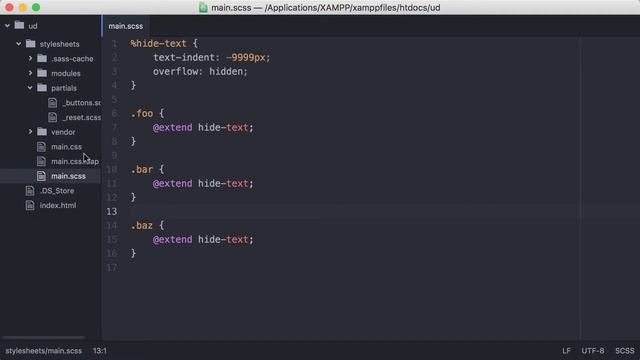The width and height of the screenshot is (640, 360).
Task: Click the main.css.map file icon
Action: coord(41,161)
